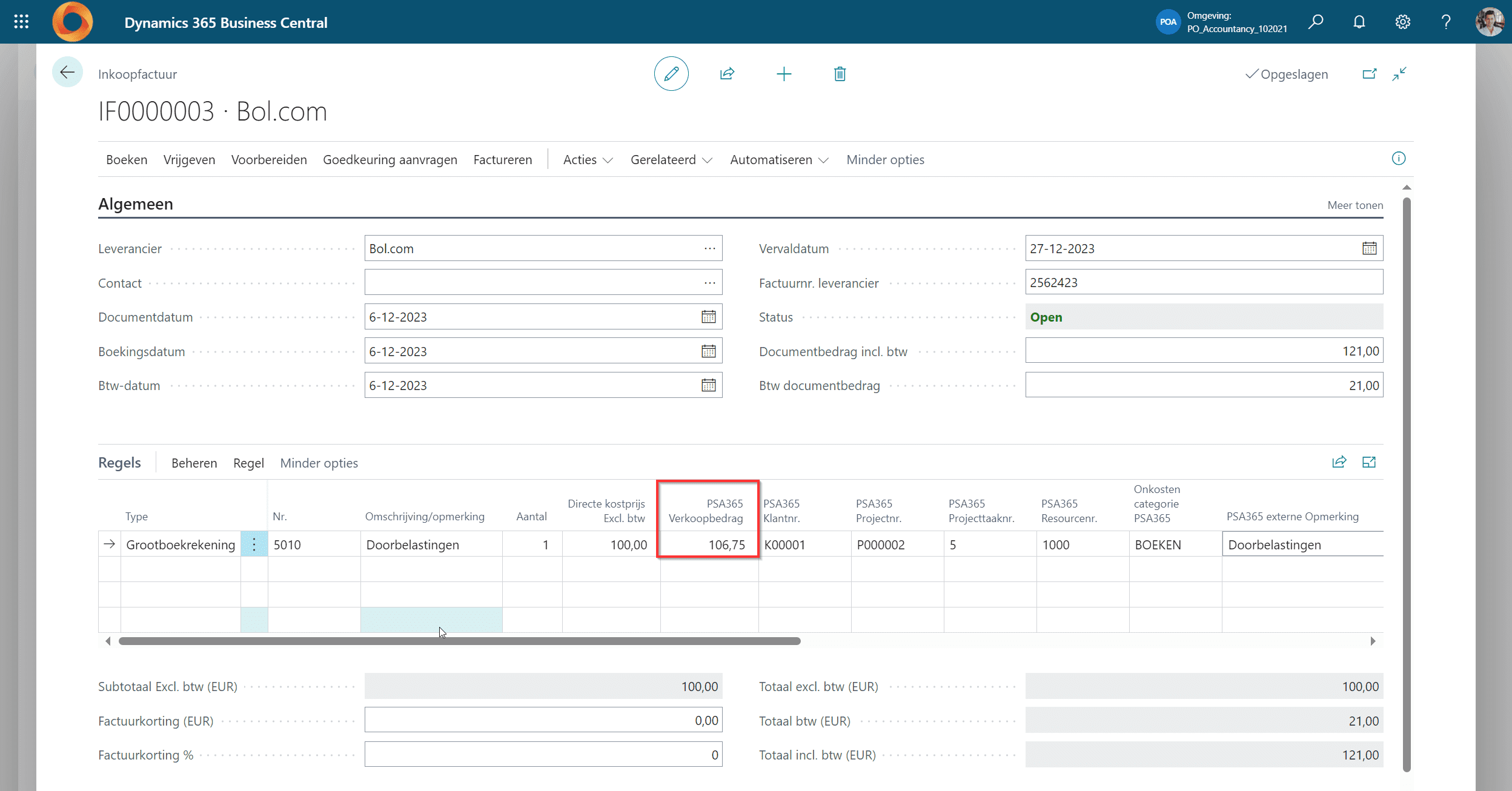Select Goedkeuring aanvragen
1512x791 pixels.
pos(390,160)
